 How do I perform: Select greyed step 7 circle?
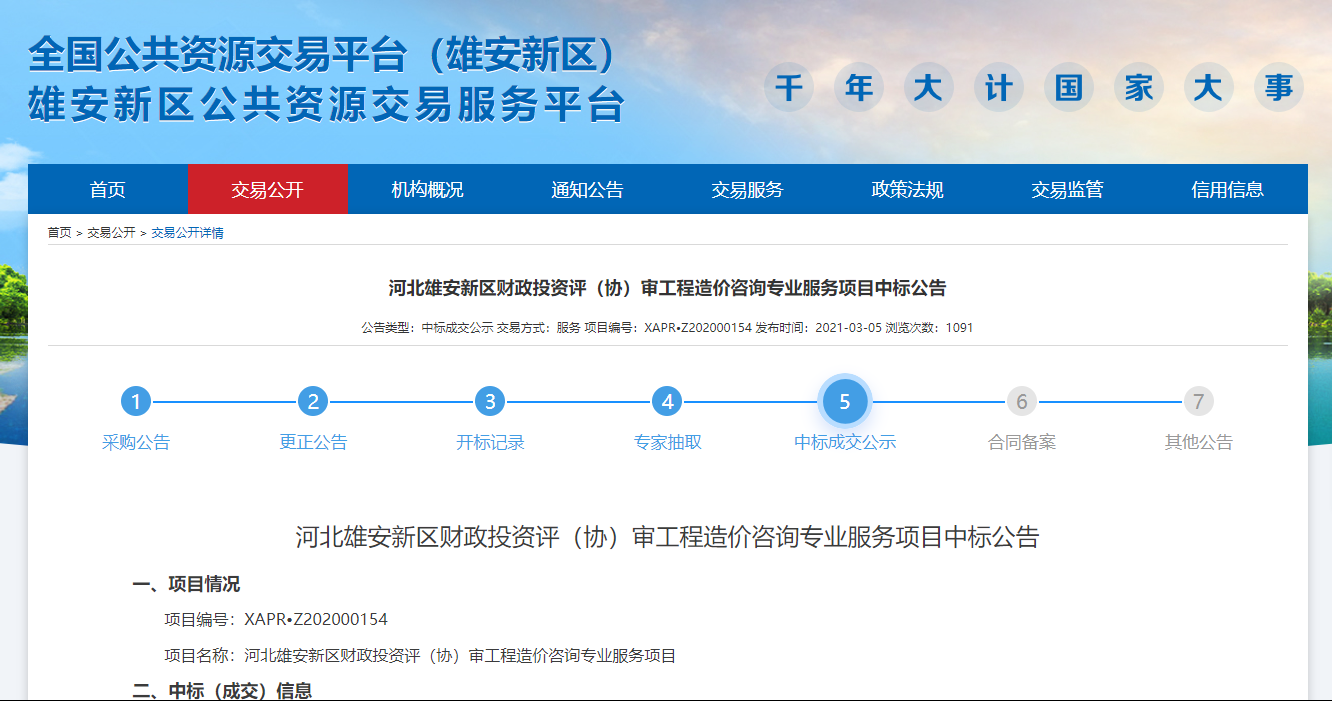[x=1199, y=402]
